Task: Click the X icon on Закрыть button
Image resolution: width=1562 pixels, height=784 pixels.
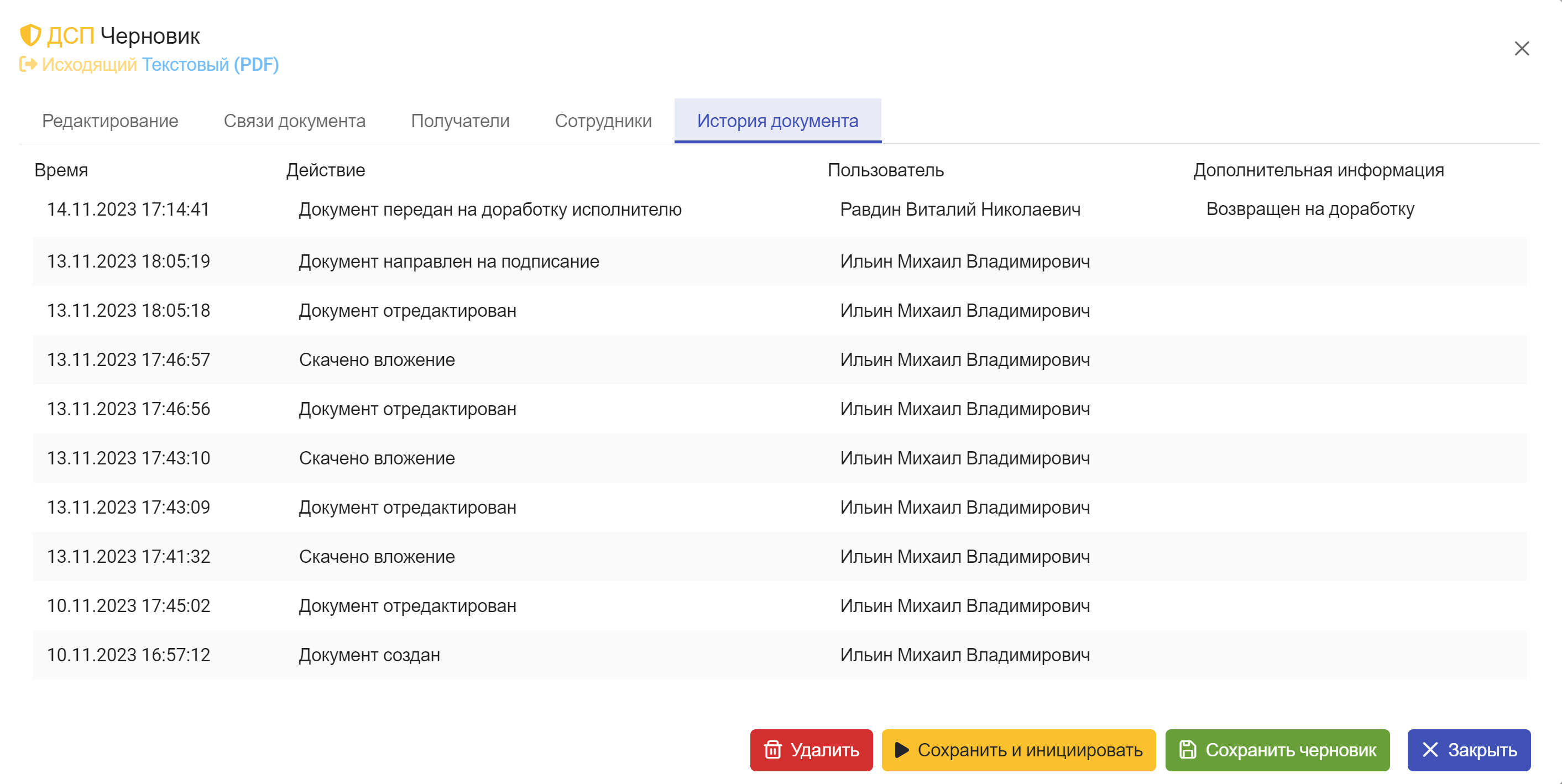Action: 1430,750
